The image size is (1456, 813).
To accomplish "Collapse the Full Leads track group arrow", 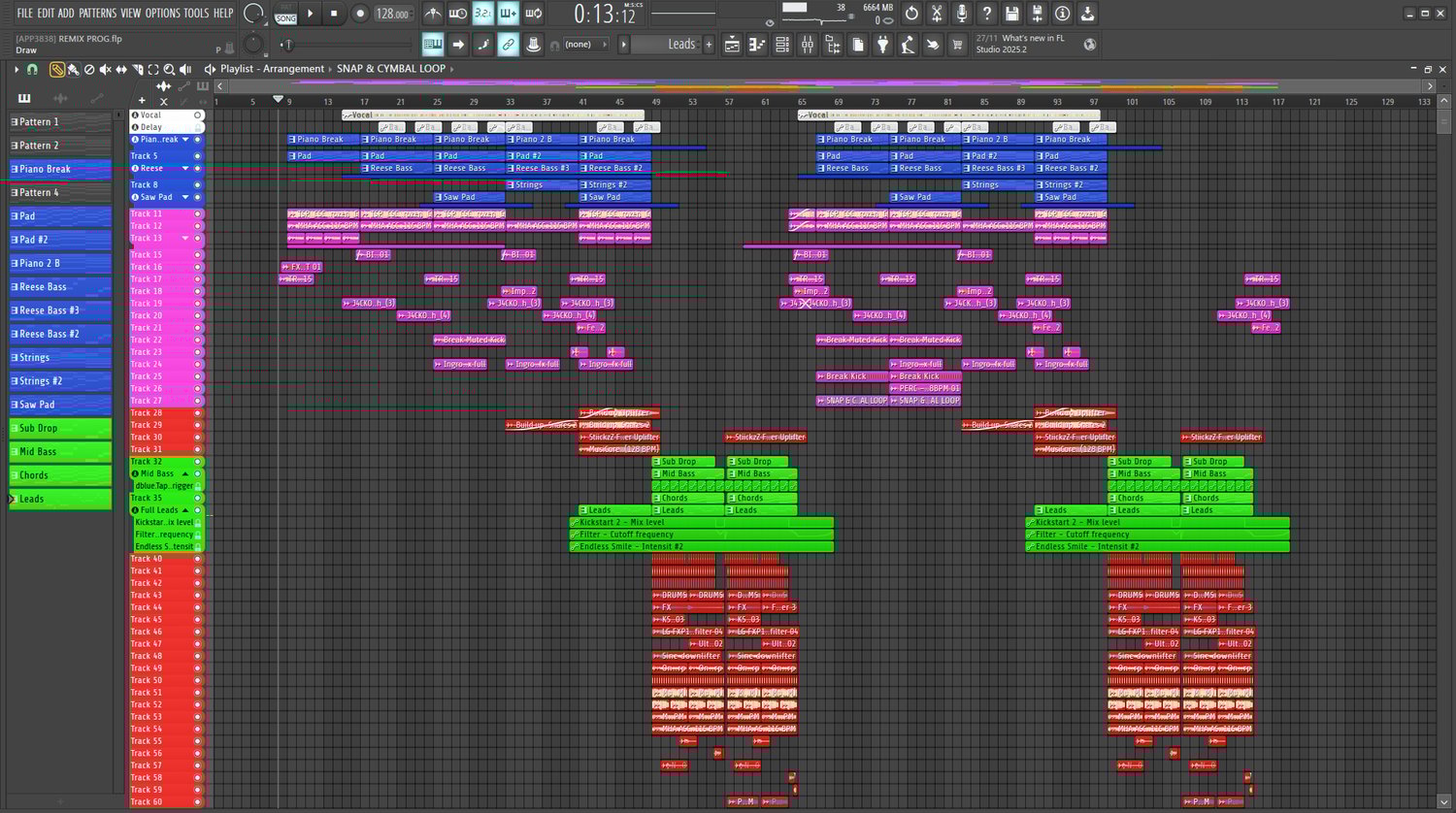I will click(185, 510).
